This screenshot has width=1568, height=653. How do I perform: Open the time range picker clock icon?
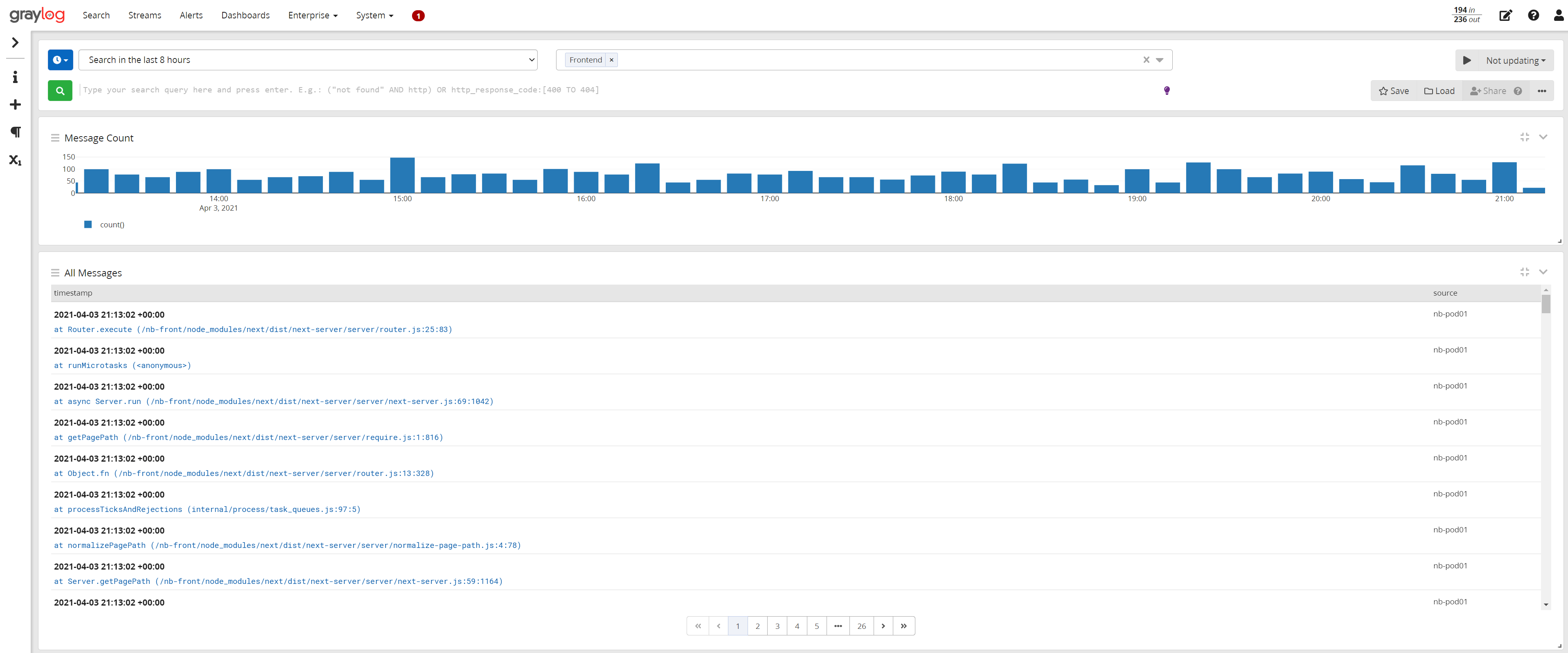[60, 60]
